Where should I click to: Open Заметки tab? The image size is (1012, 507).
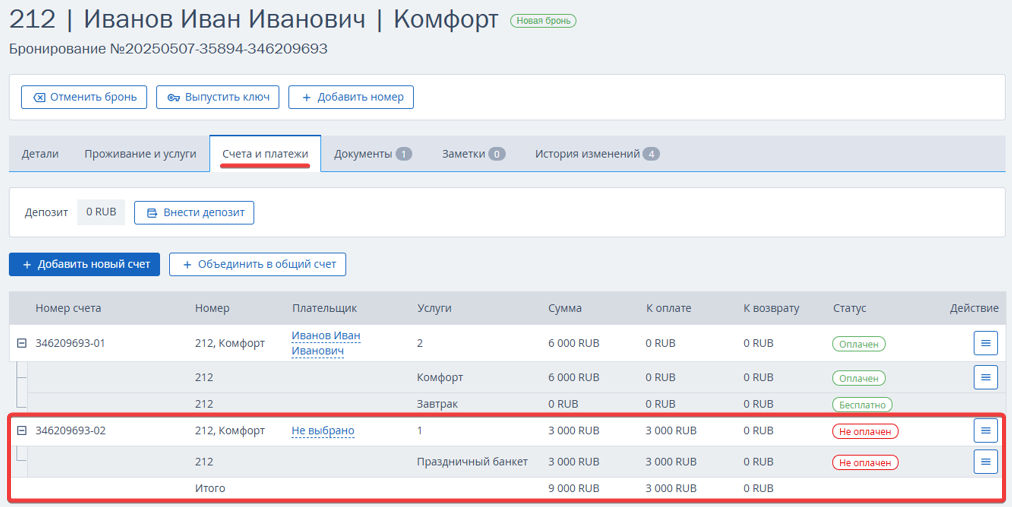[473, 154]
